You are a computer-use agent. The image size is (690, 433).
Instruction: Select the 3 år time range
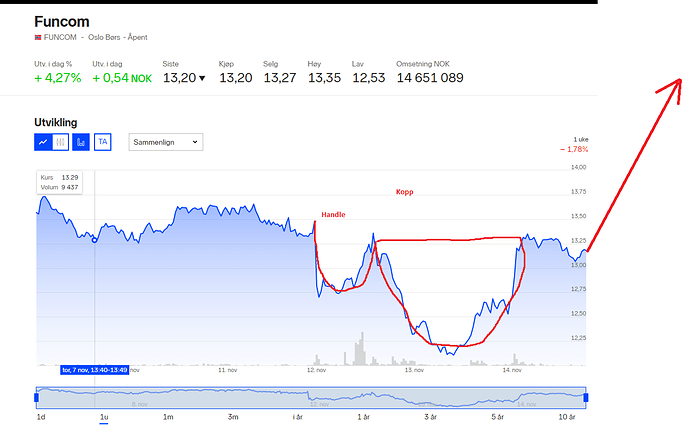click(430, 417)
